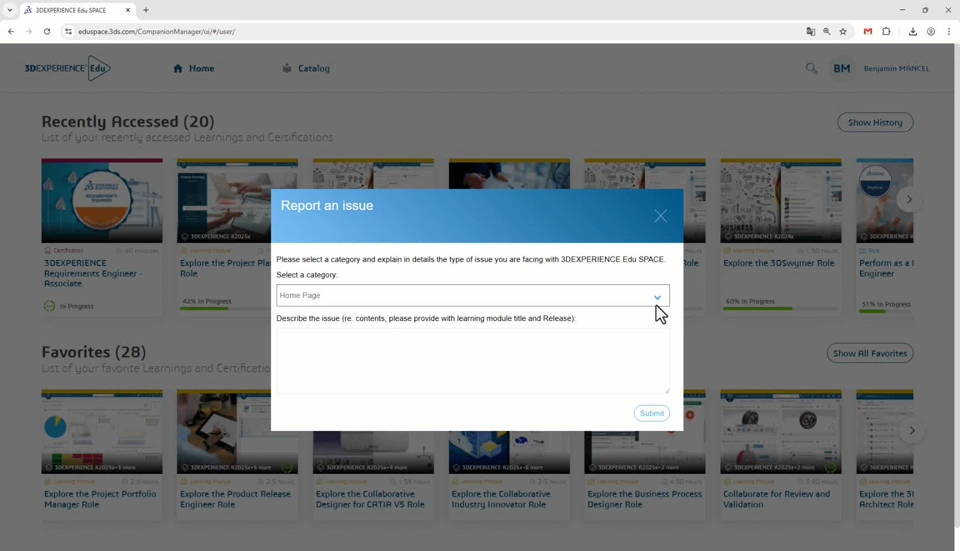The height and width of the screenshot is (551, 960).
Task: Advance the Favorites carousel arrow
Action: 912,430
